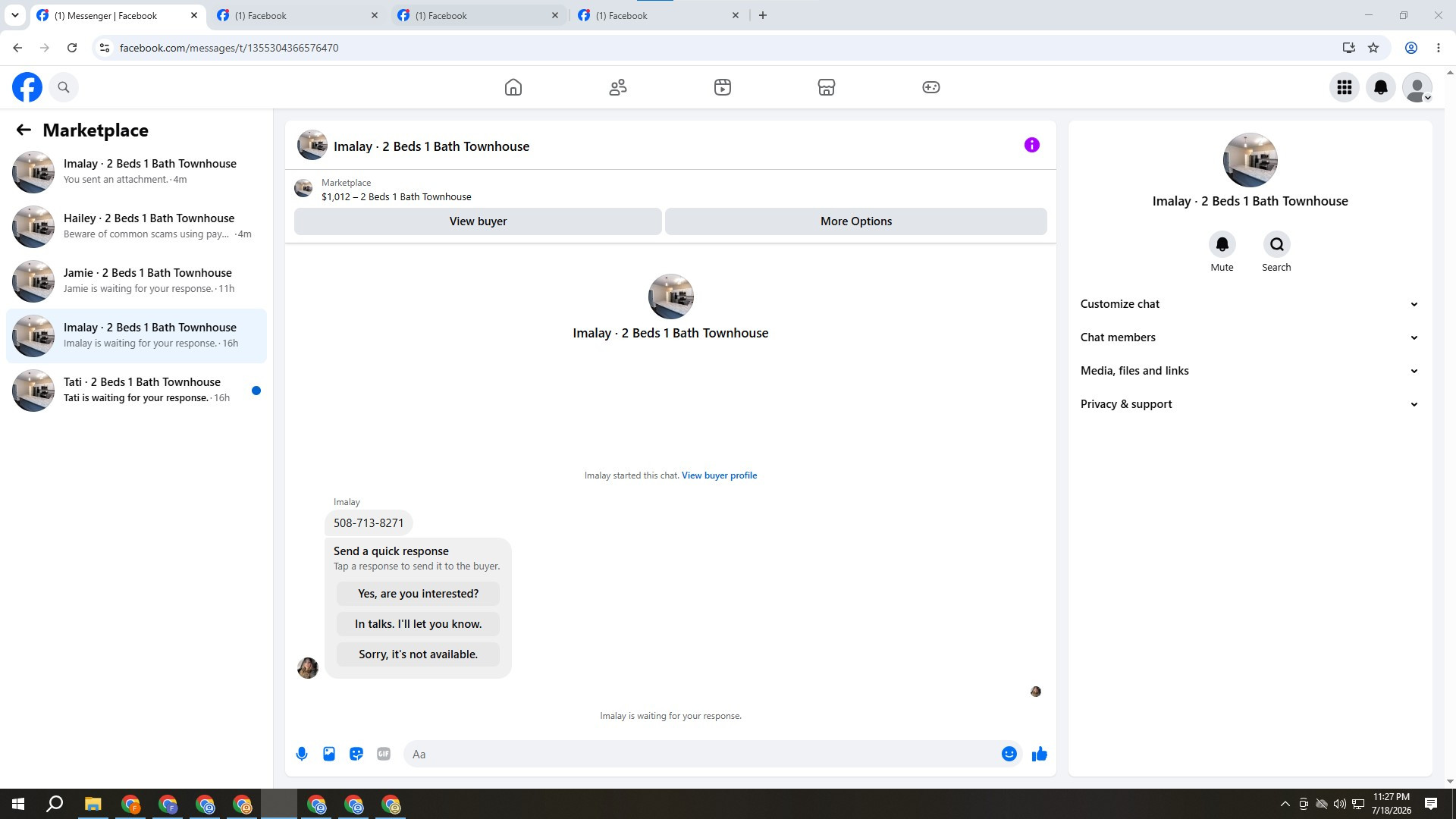This screenshot has width=1456, height=819.
Task: Click the install app icon in address bar
Action: tap(1348, 48)
